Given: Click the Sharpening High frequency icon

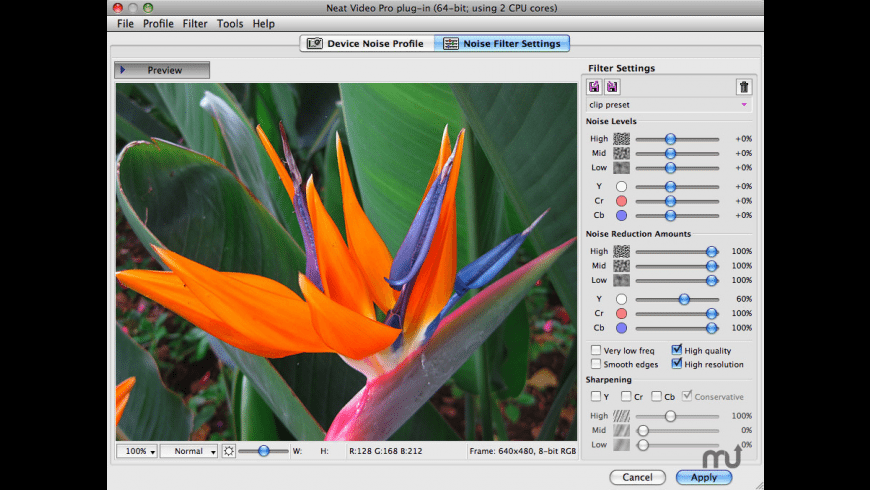Looking at the screenshot, I should pos(621,416).
